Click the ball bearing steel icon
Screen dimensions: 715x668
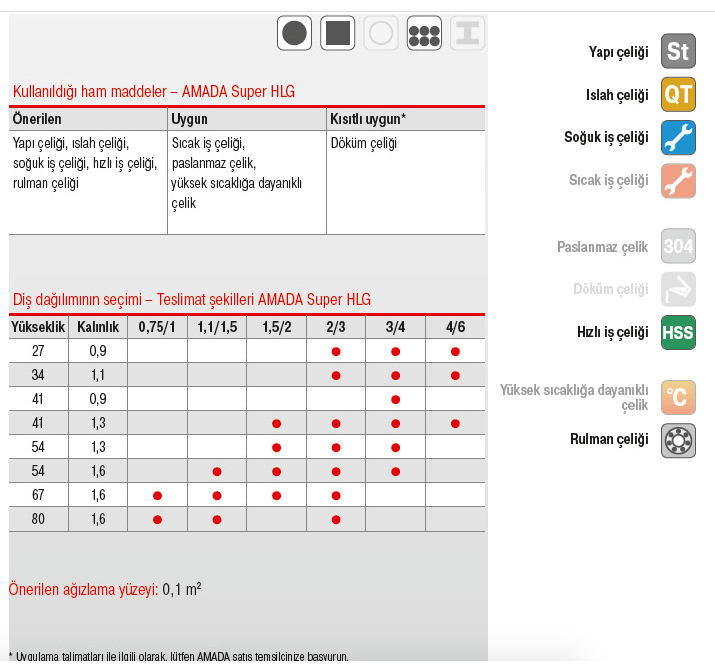[679, 441]
